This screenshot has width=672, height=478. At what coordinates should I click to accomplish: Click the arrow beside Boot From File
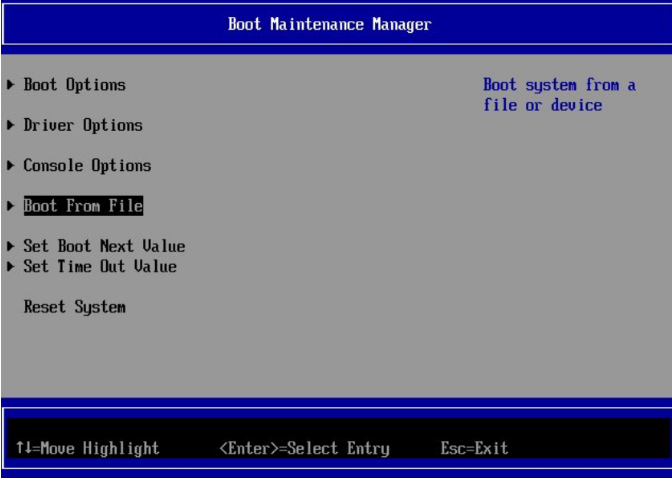(x=11, y=206)
